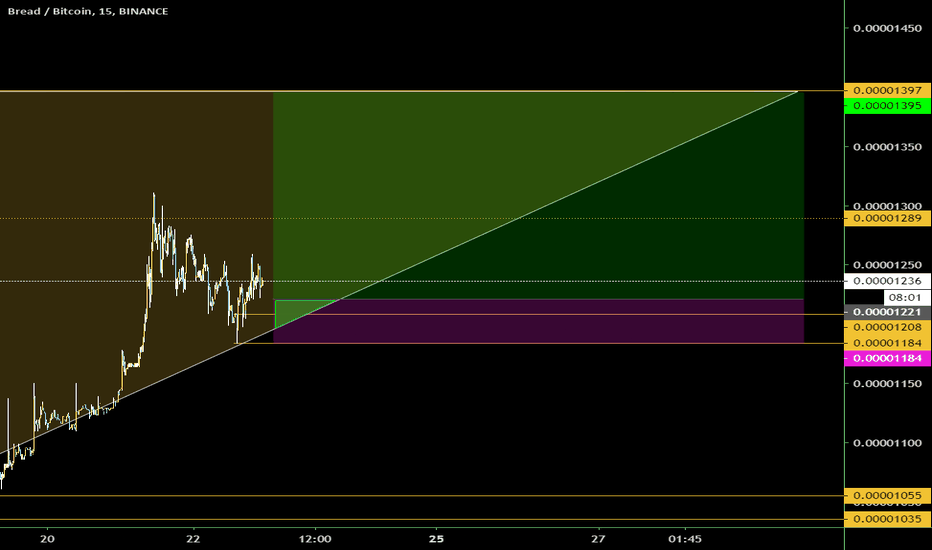Select the green profit zone of the long position

point(539,196)
